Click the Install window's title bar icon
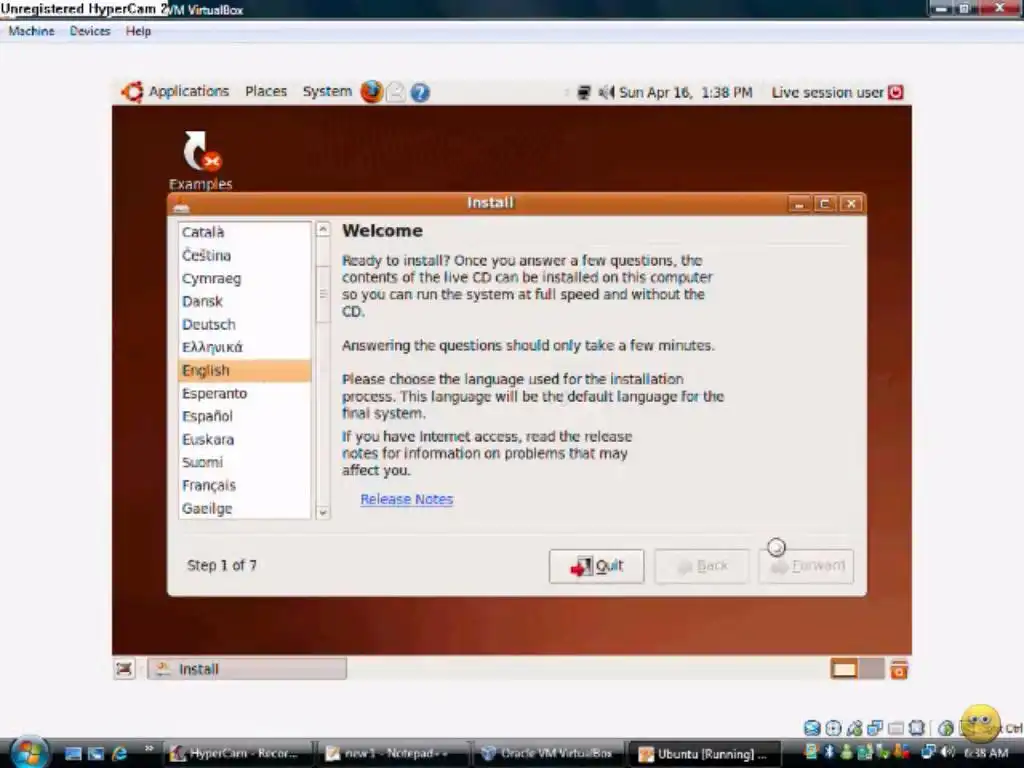 tap(181, 205)
